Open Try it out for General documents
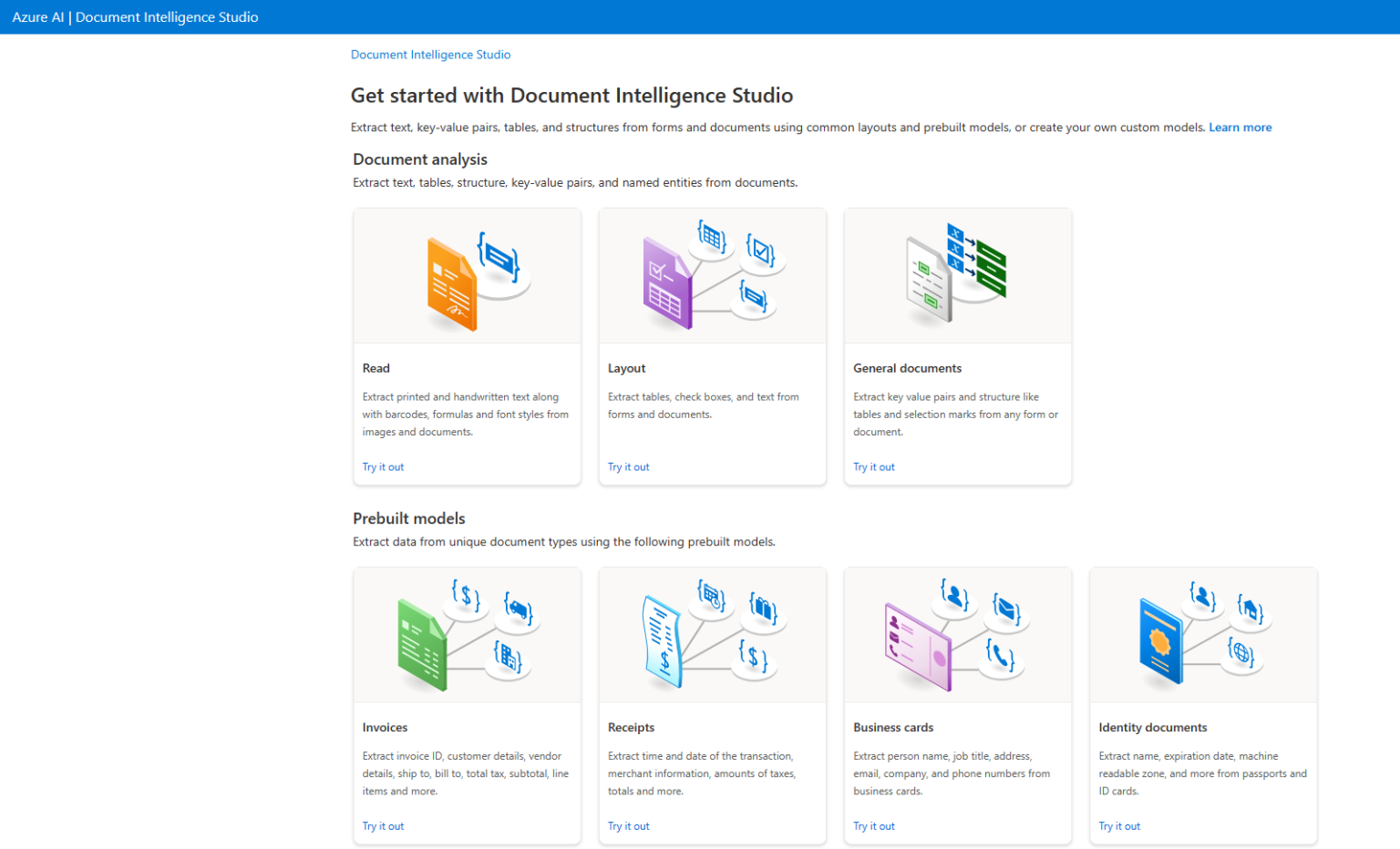The image size is (1400, 849). coord(873,466)
